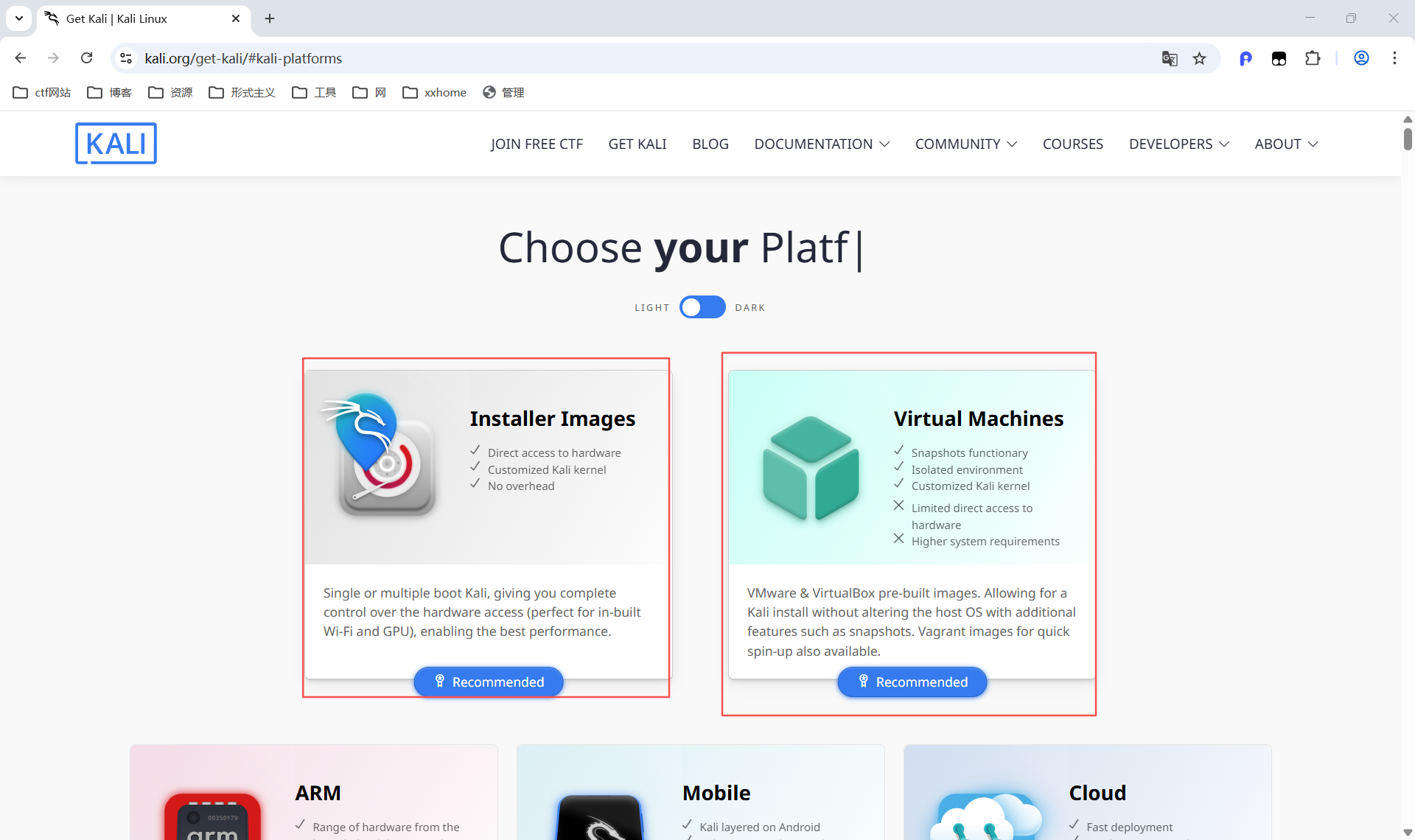Open the Installer Images heading link
1415x840 pixels.
[553, 419]
